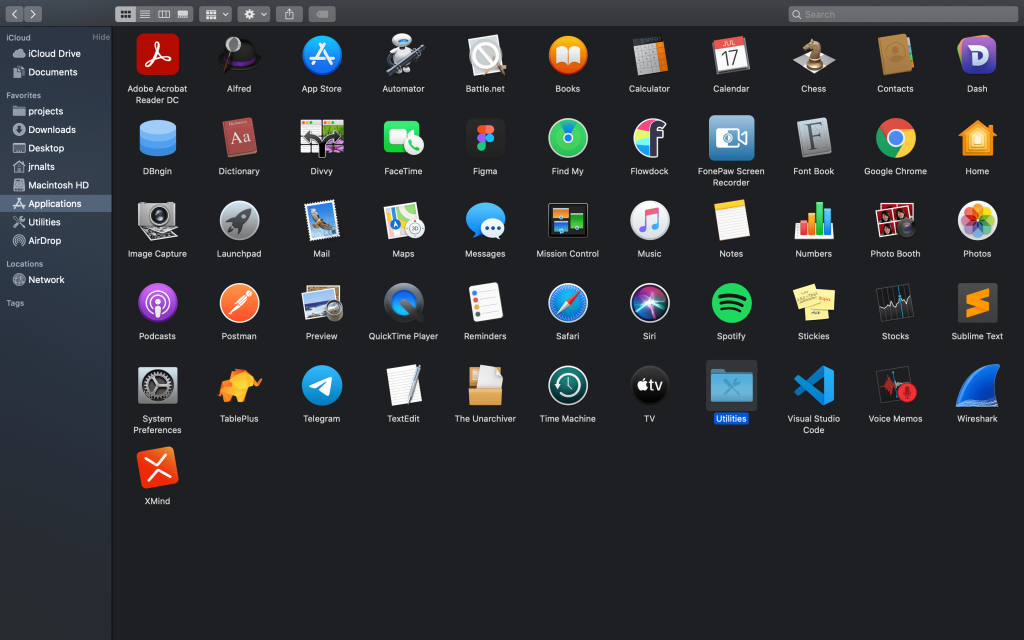
Task: Select the Automator robot icon
Action: click(404, 56)
